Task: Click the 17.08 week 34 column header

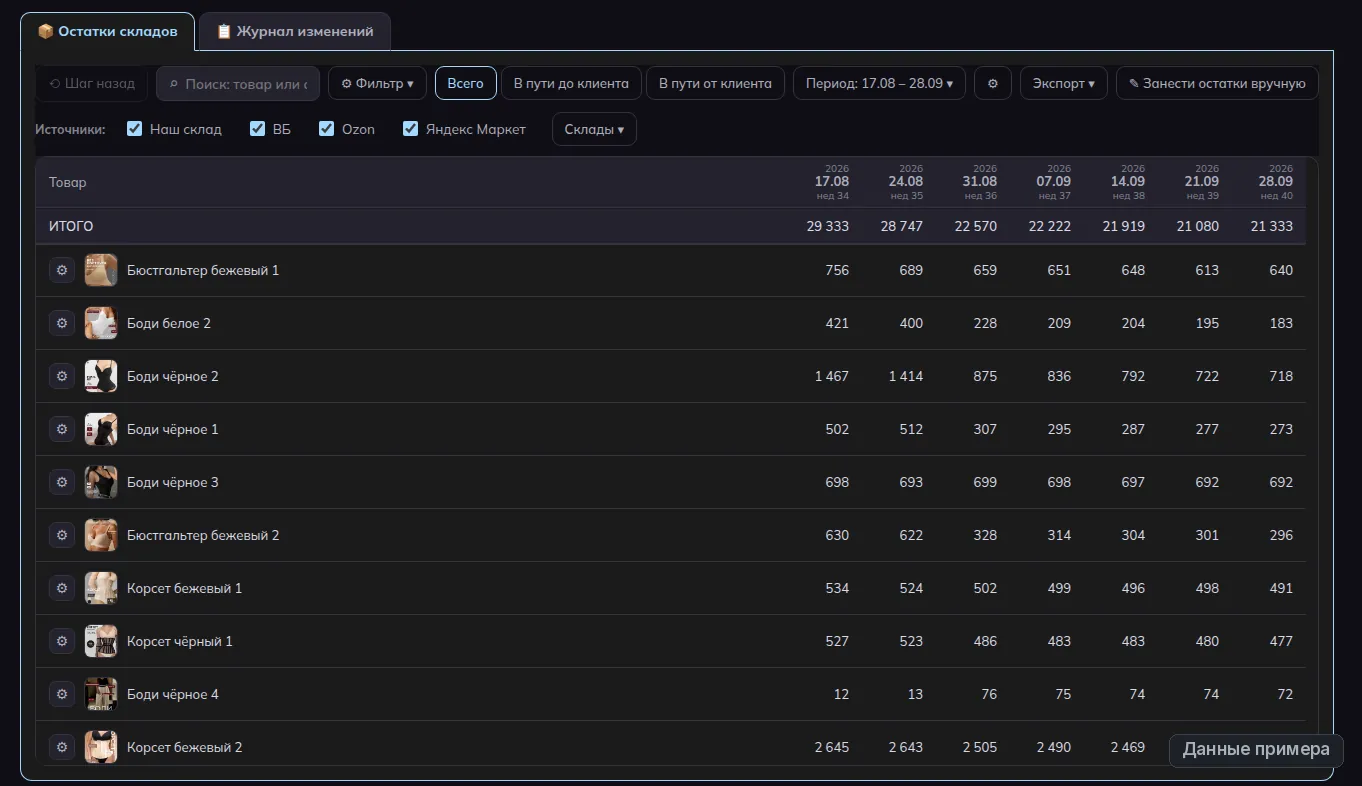Action: (x=831, y=182)
